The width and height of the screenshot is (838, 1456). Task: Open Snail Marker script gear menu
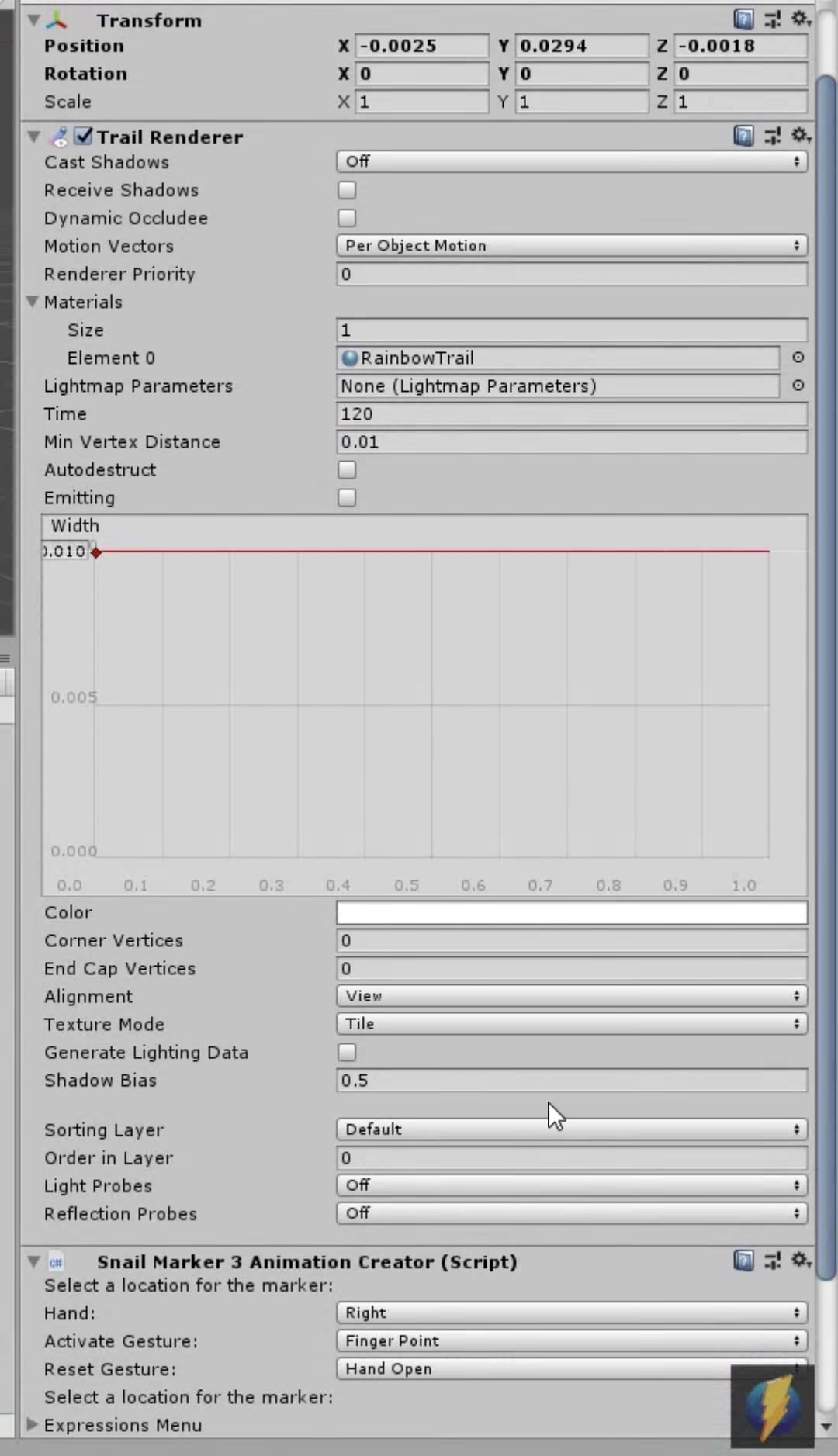(800, 1261)
